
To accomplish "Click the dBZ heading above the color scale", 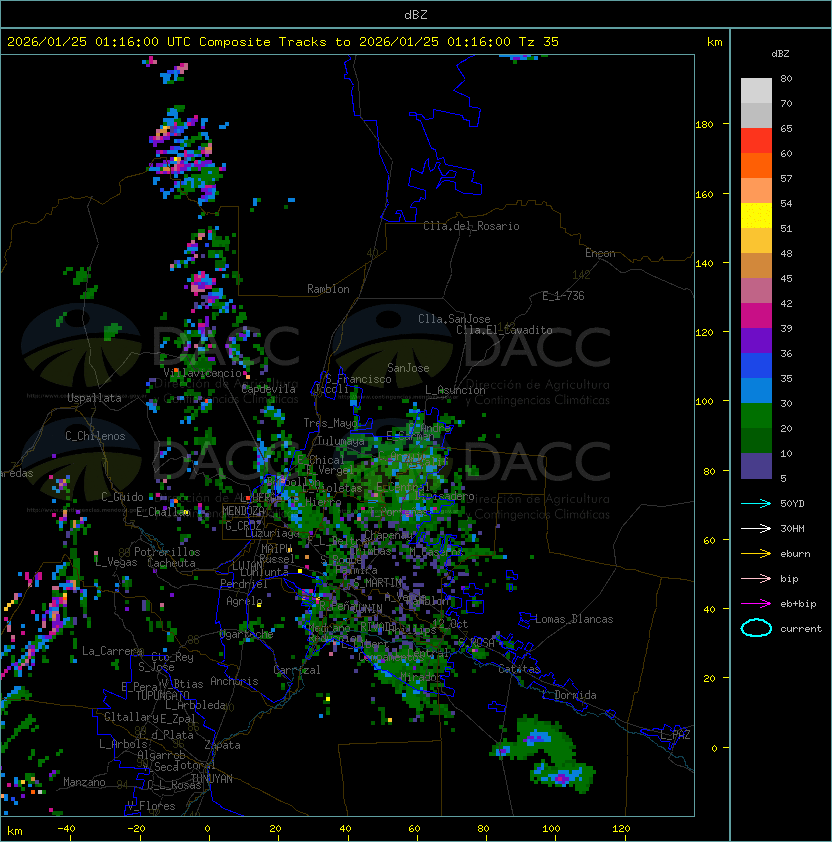I will [780, 54].
